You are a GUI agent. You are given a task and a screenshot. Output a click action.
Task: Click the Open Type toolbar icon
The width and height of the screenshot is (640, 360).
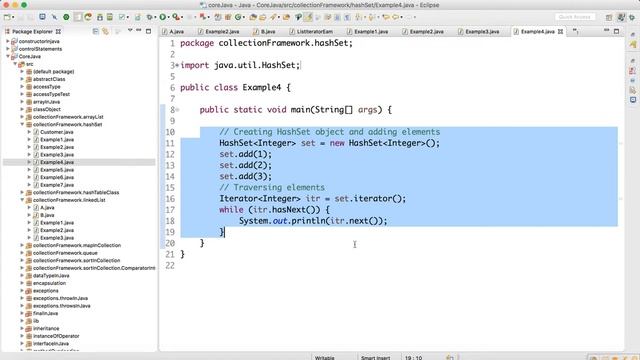tap(253, 17)
